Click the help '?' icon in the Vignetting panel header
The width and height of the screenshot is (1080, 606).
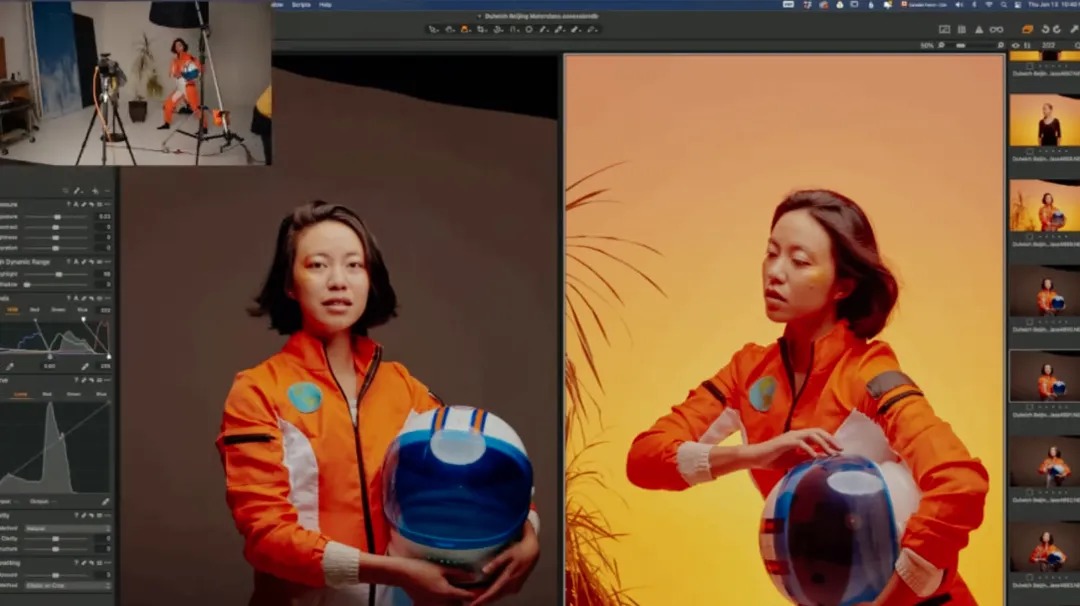pyautogui.click(x=76, y=563)
